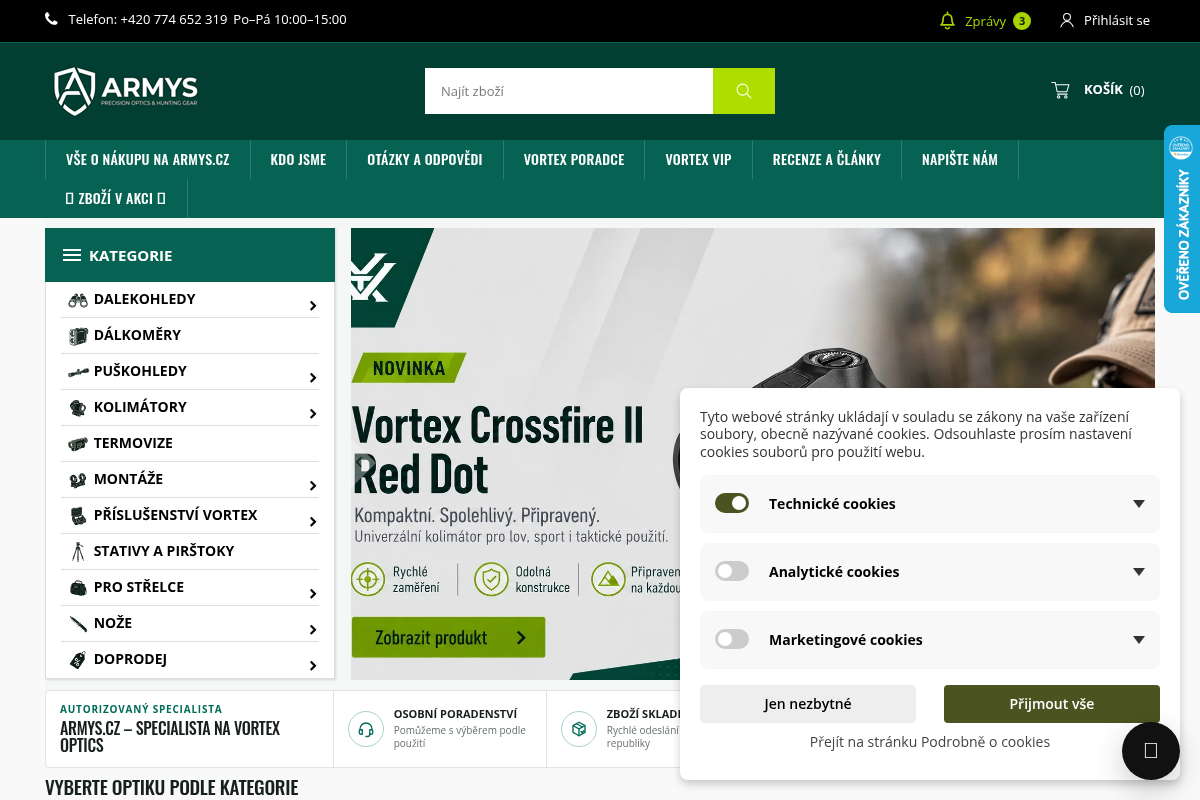Click the red dot icon for Kolimátory
Screen dimensions: 1200x800
pyautogui.click(x=78, y=408)
